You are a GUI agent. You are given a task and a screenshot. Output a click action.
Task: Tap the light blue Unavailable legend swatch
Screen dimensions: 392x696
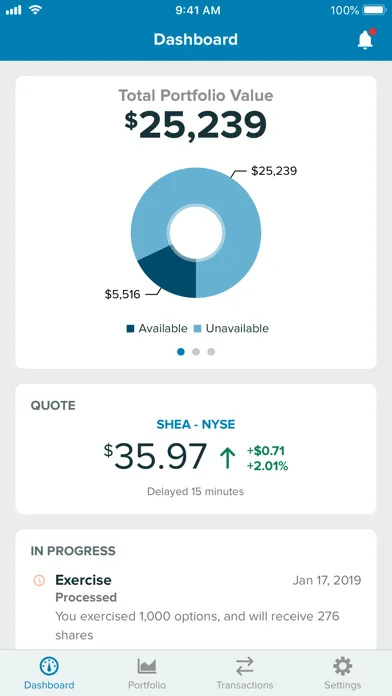pyautogui.click(x=198, y=329)
